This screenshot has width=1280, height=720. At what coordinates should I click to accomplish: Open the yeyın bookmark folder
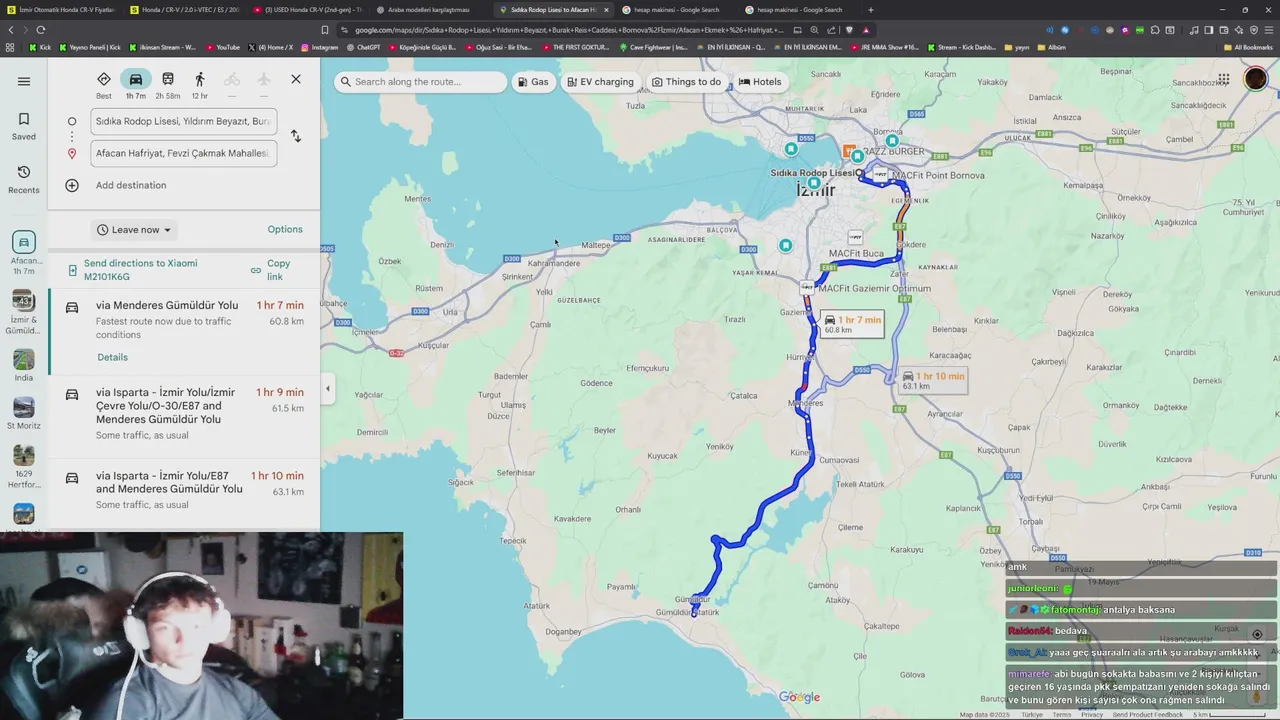(1017, 47)
